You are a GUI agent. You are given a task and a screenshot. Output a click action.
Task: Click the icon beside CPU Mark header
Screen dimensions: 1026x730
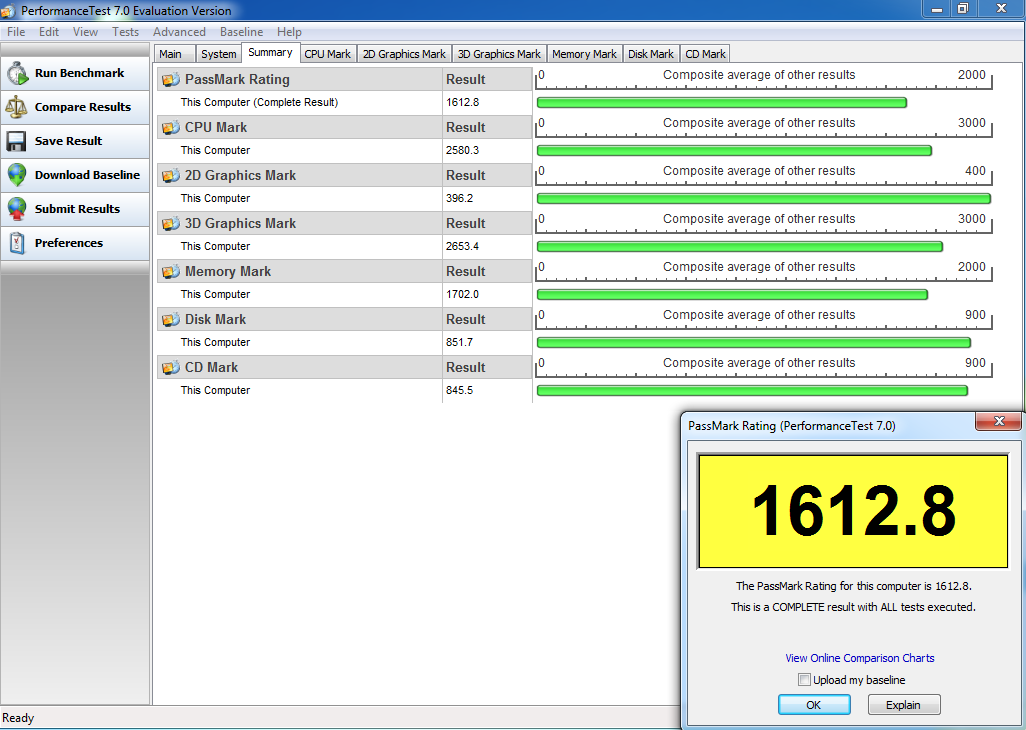tap(170, 128)
